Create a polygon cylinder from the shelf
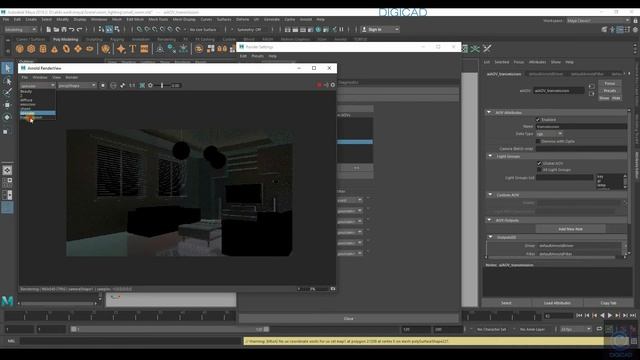The width and height of the screenshot is (640, 360). [x=43, y=49]
